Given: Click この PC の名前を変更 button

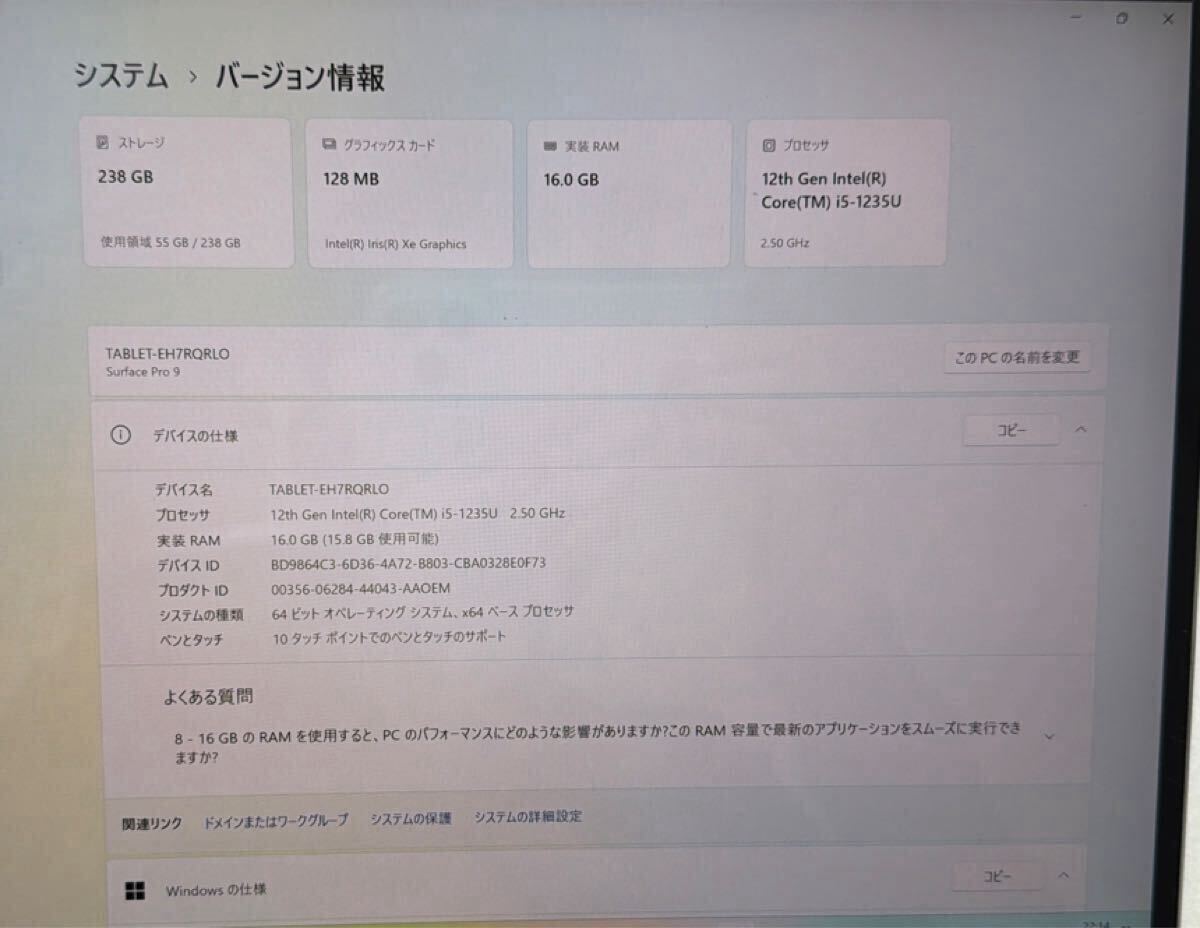Looking at the screenshot, I should 1017,357.
